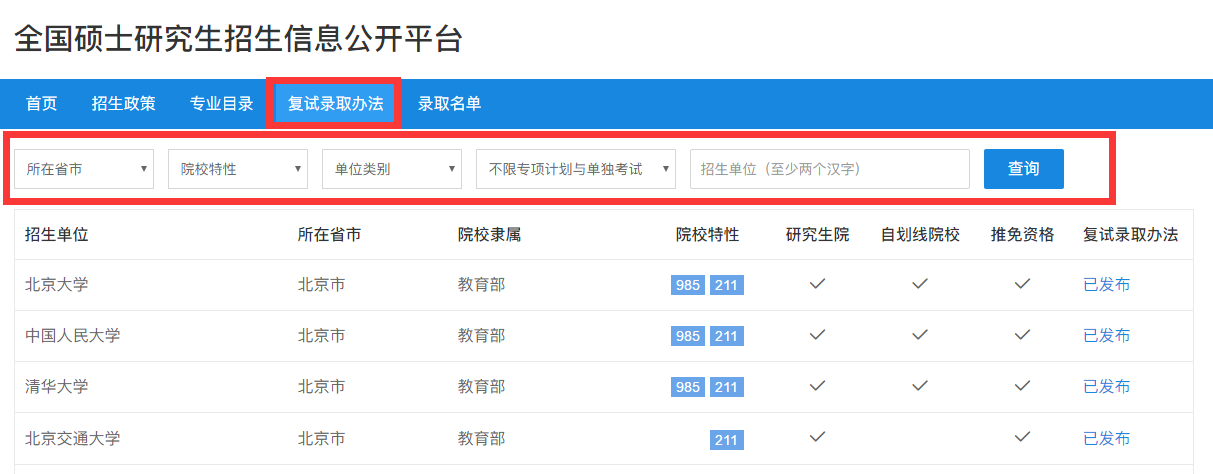
Task: Click the 211 badge for 北京大学
Action: pos(726,286)
